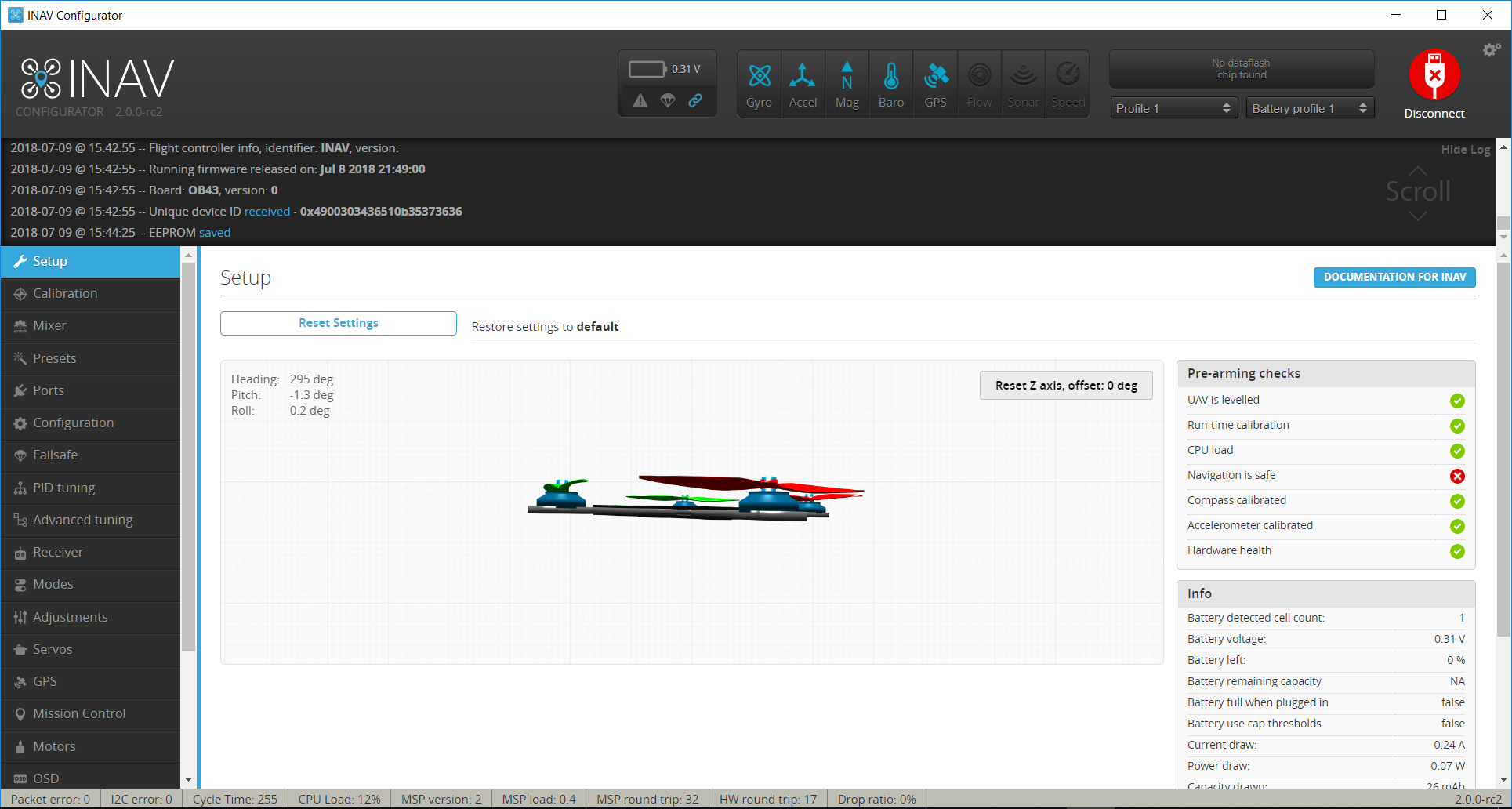Click the Compass calibrated status indicator
The height and width of the screenshot is (809, 1512).
(x=1457, y=501)
